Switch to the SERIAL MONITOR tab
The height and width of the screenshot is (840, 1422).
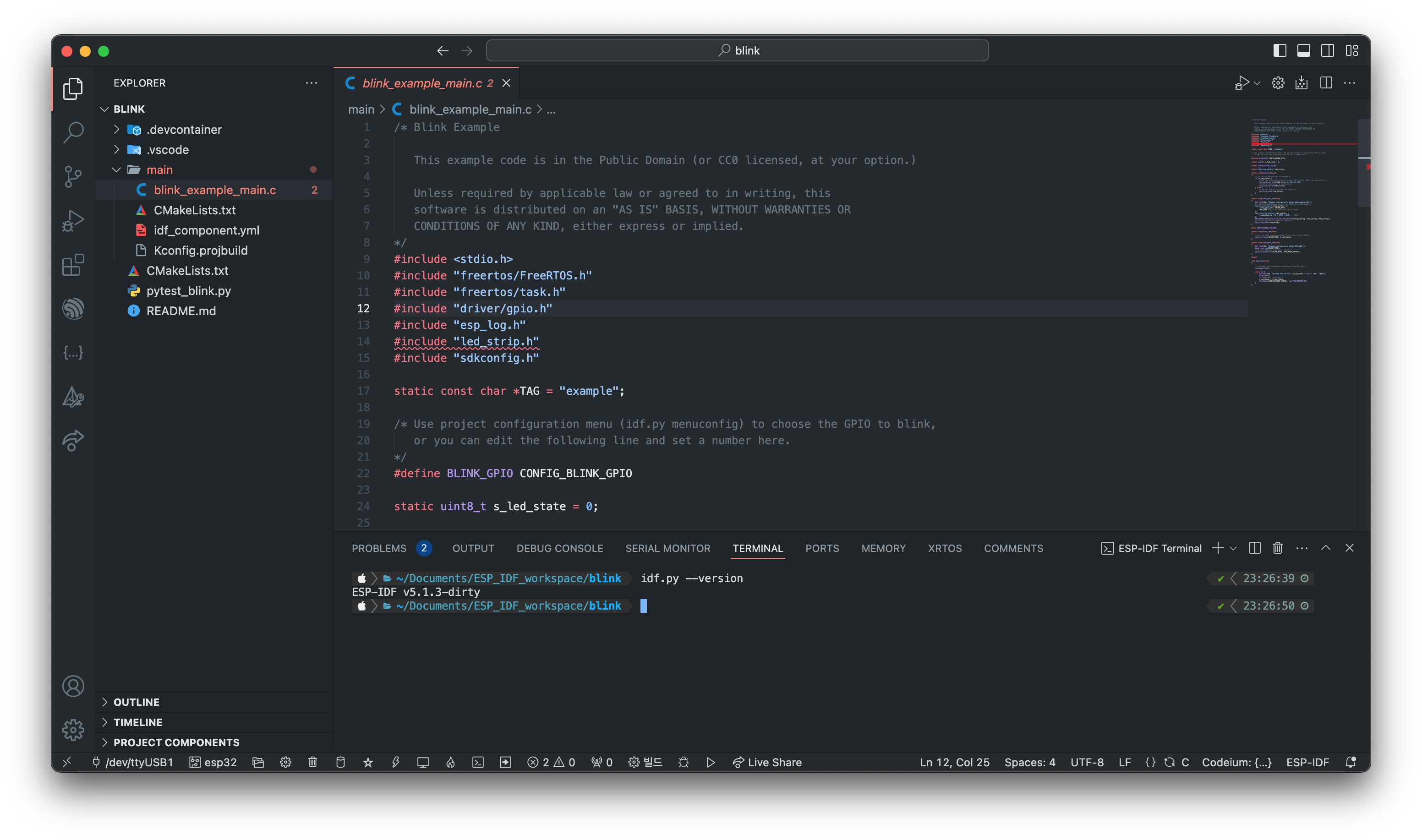tap(667, 549)
